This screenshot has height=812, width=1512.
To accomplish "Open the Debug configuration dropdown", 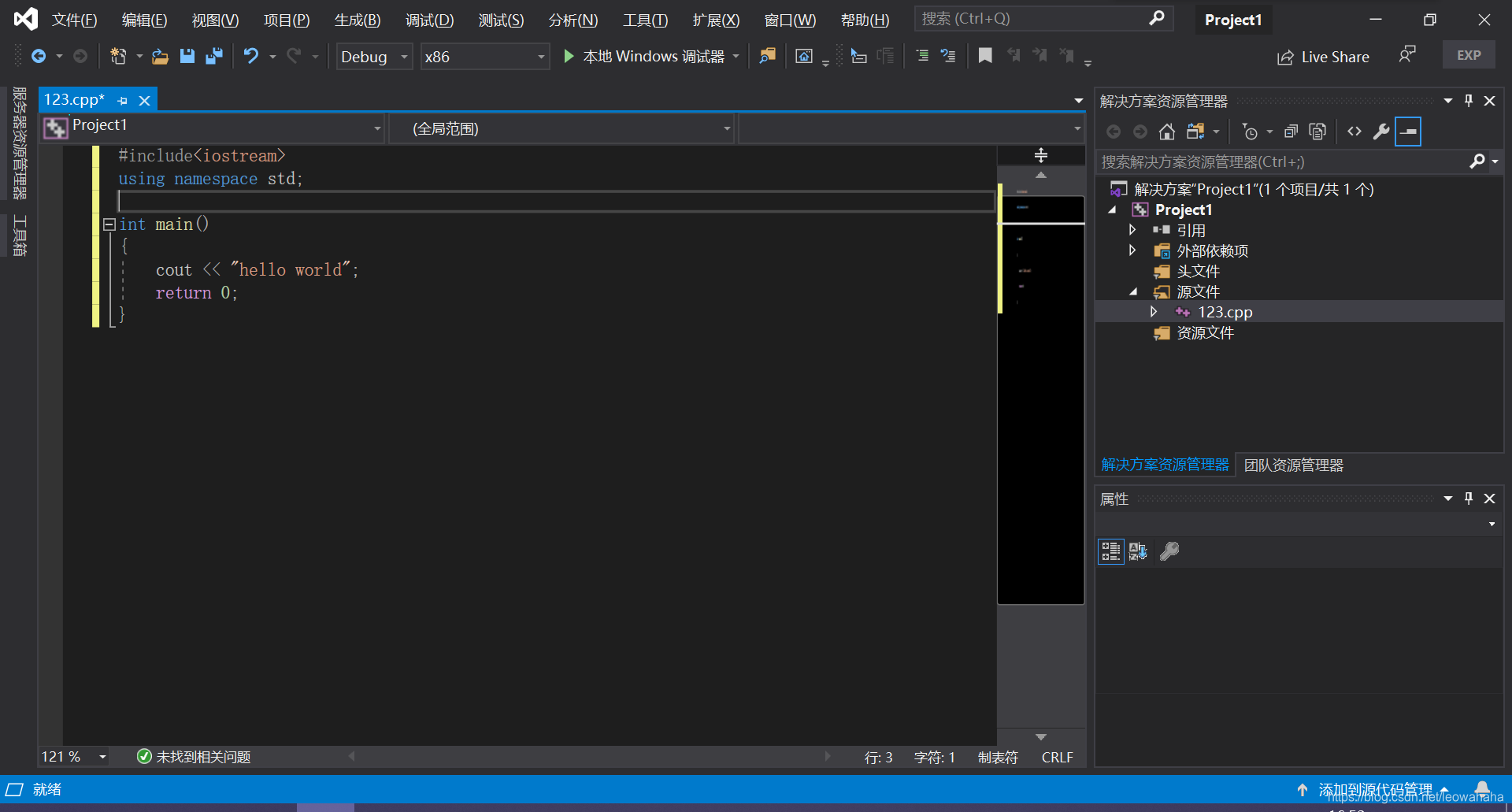I will [x=374, y=57].
